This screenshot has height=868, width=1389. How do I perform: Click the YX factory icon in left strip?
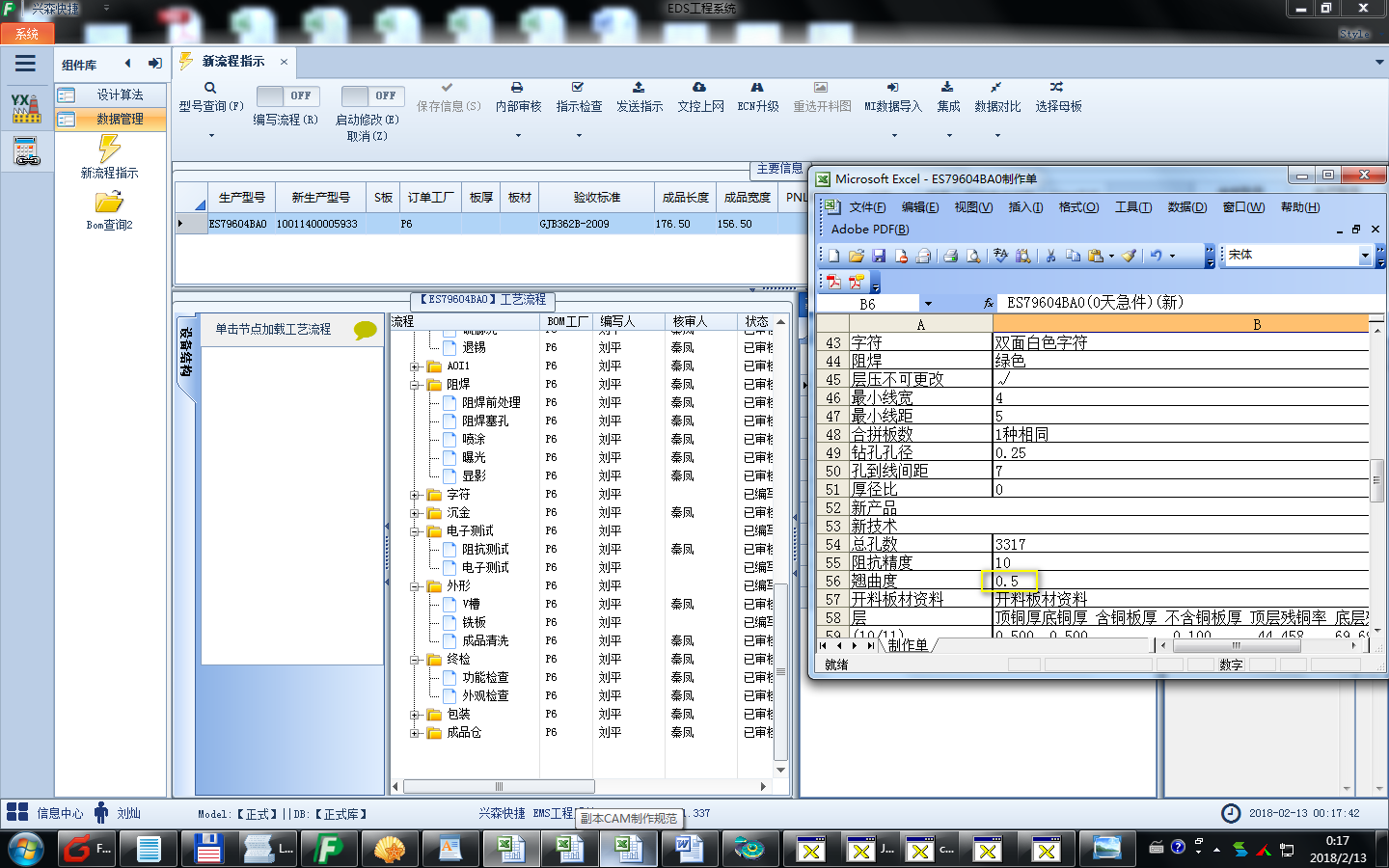click(26, 108)
